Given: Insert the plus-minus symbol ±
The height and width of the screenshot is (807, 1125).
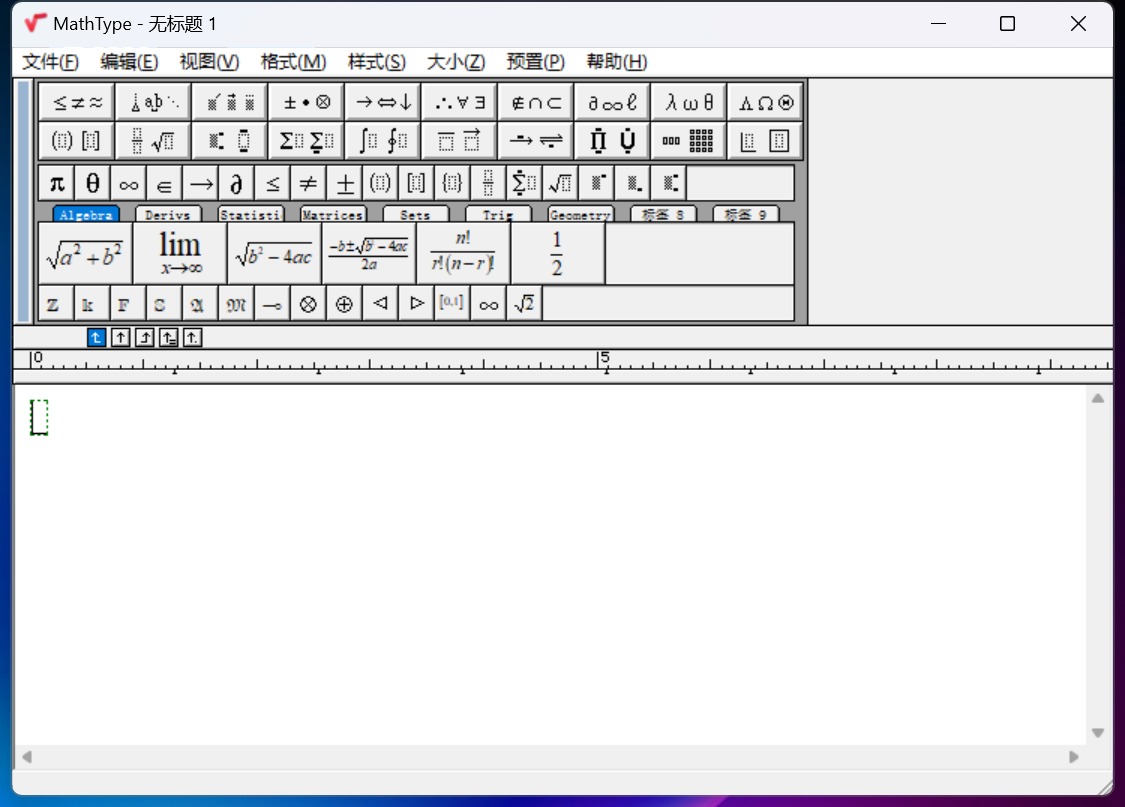Looking at the screenshot, I should (344, 184).
